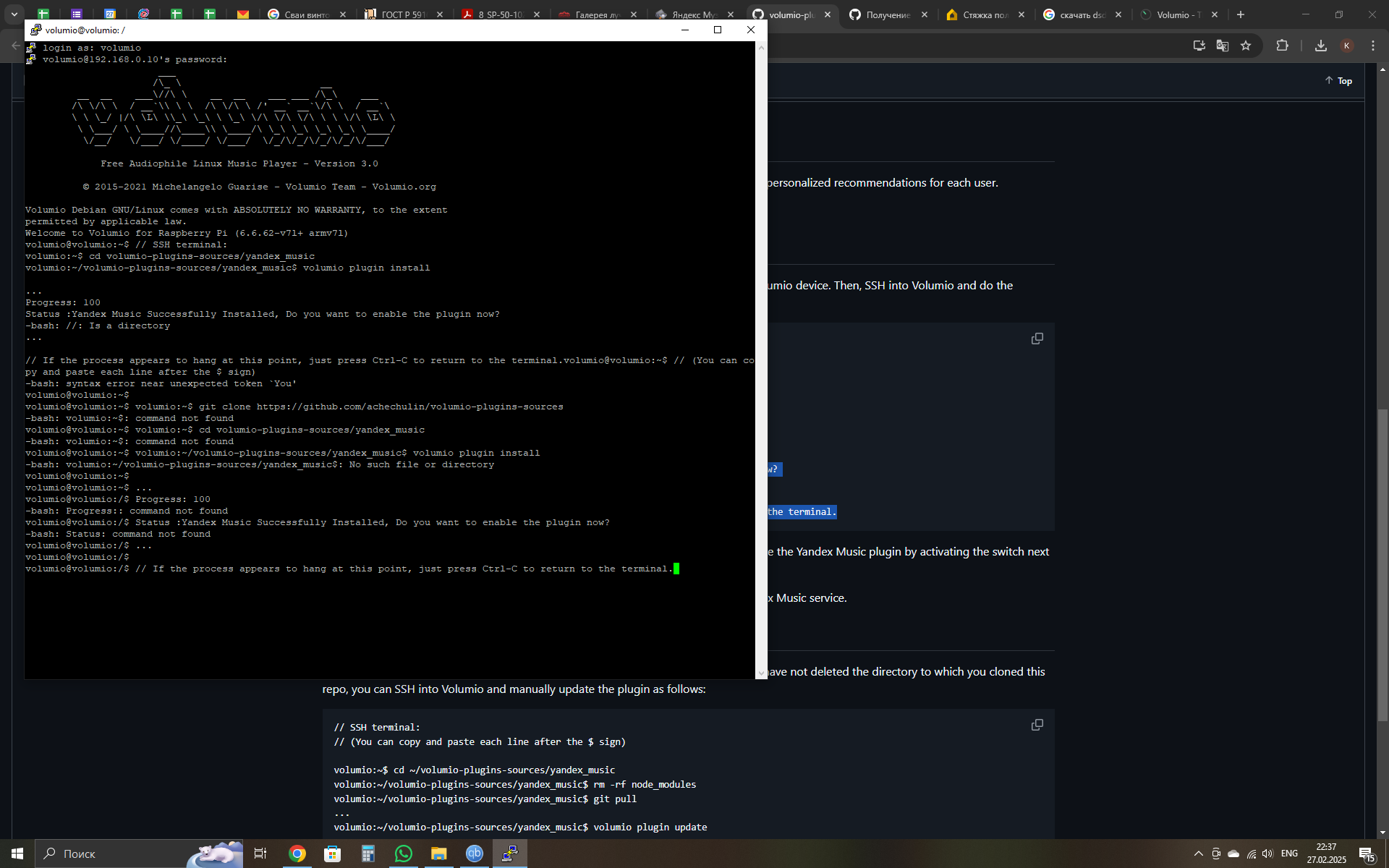
Task: Open a new Chrome tab
Action: [x=1241, y=14]
